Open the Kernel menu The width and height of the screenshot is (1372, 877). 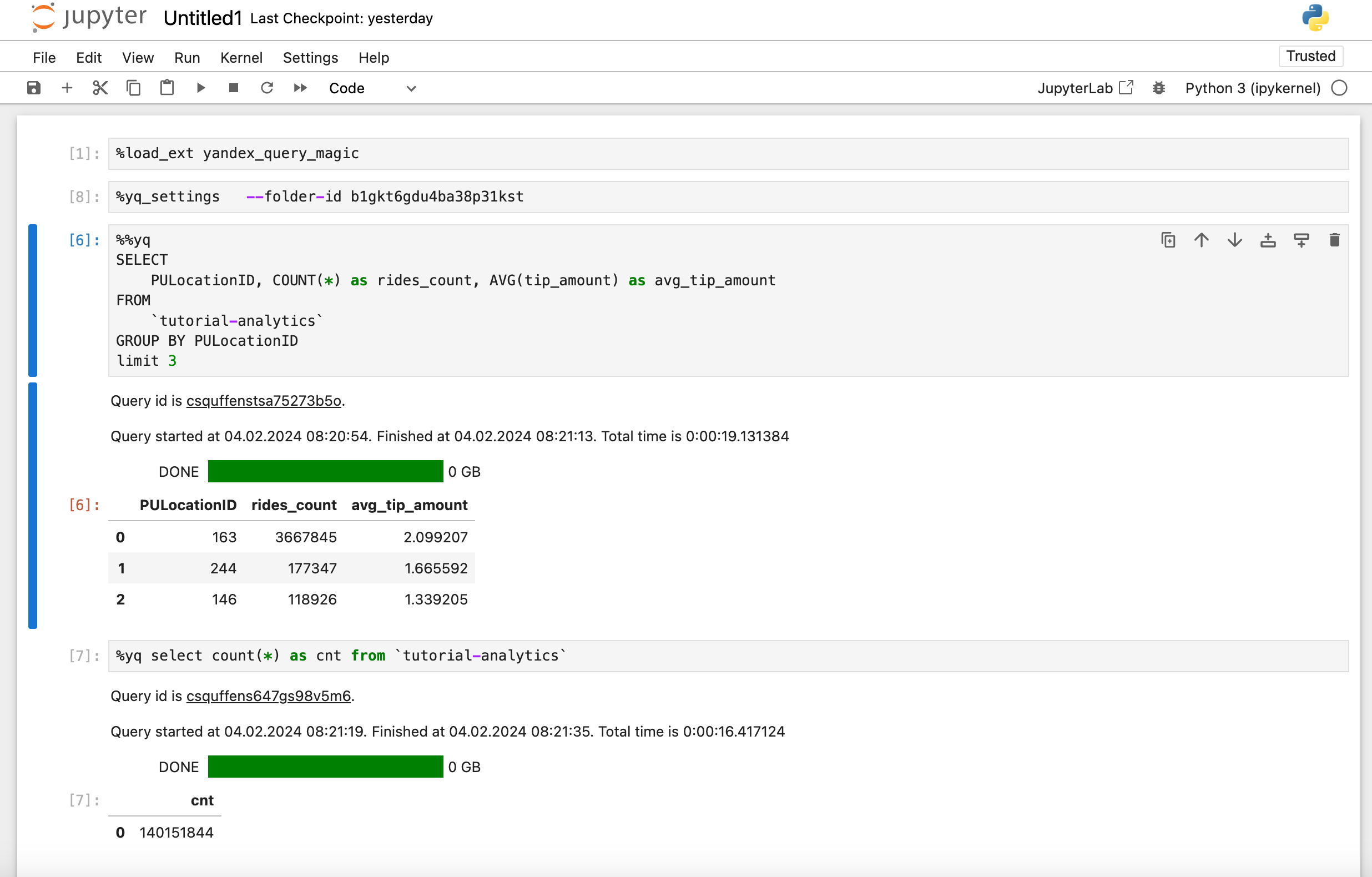tap(241, 58)
